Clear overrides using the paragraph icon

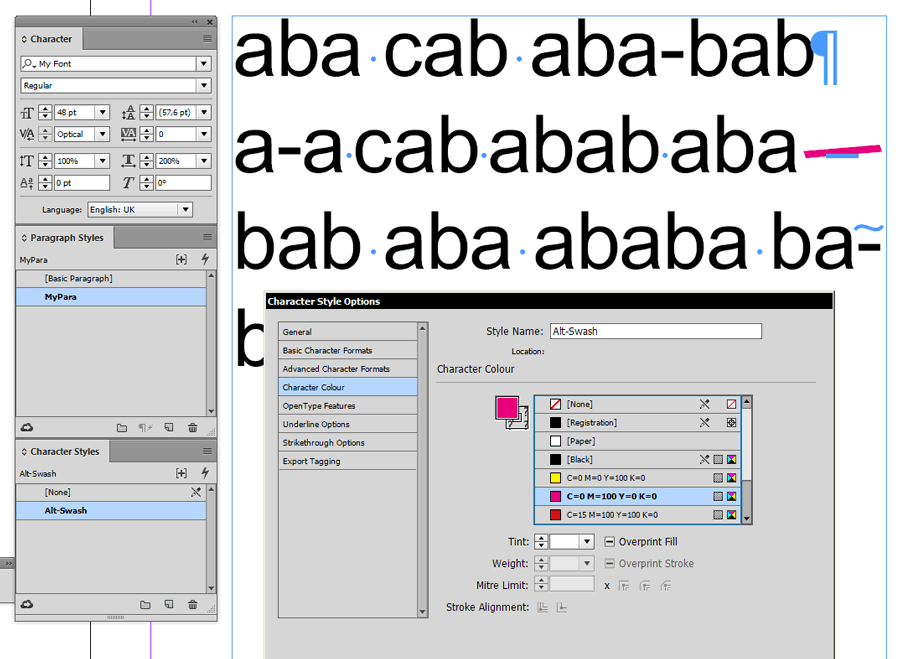point(143,427)
